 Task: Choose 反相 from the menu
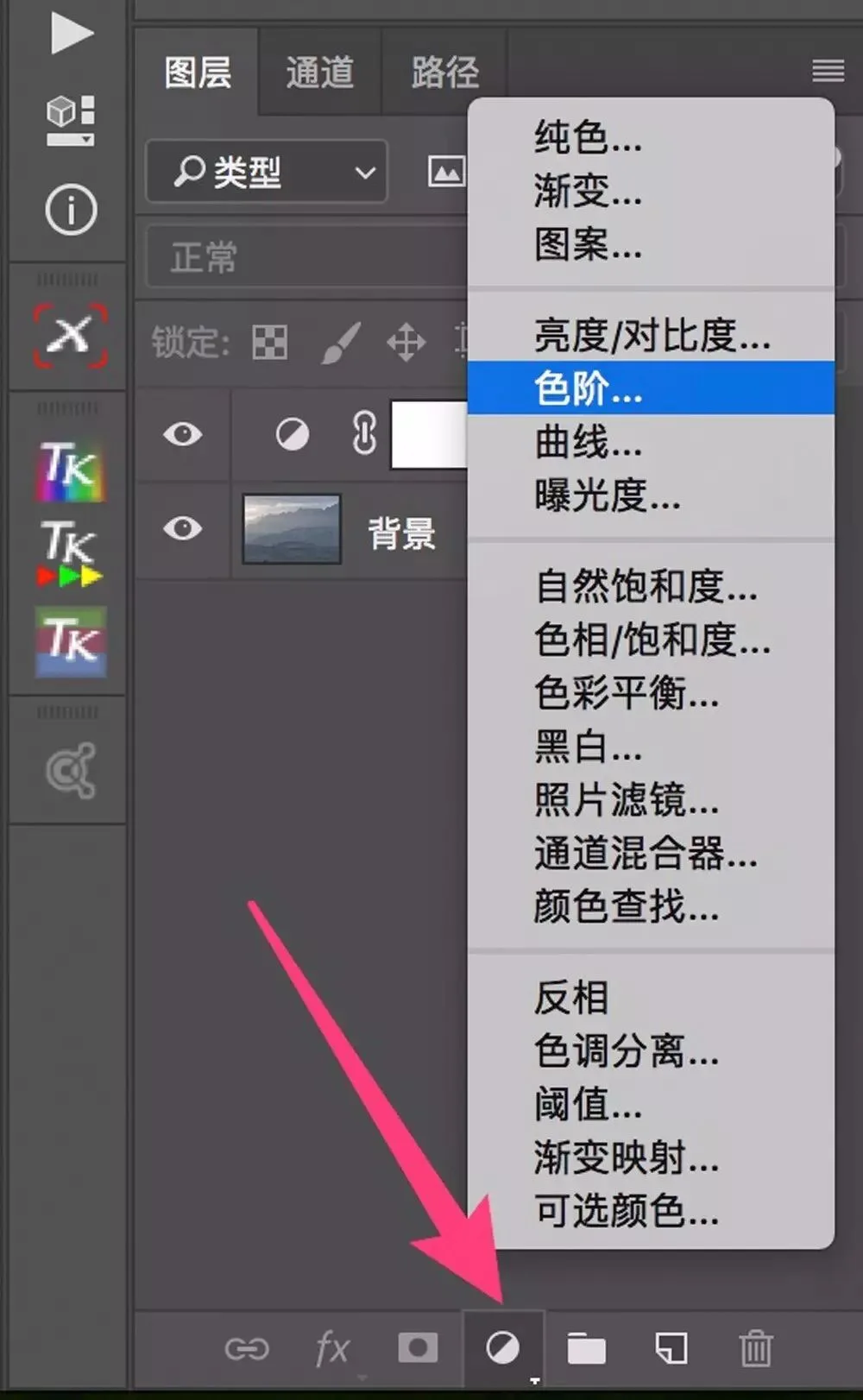pyautogui.click(x=651, y=998)
